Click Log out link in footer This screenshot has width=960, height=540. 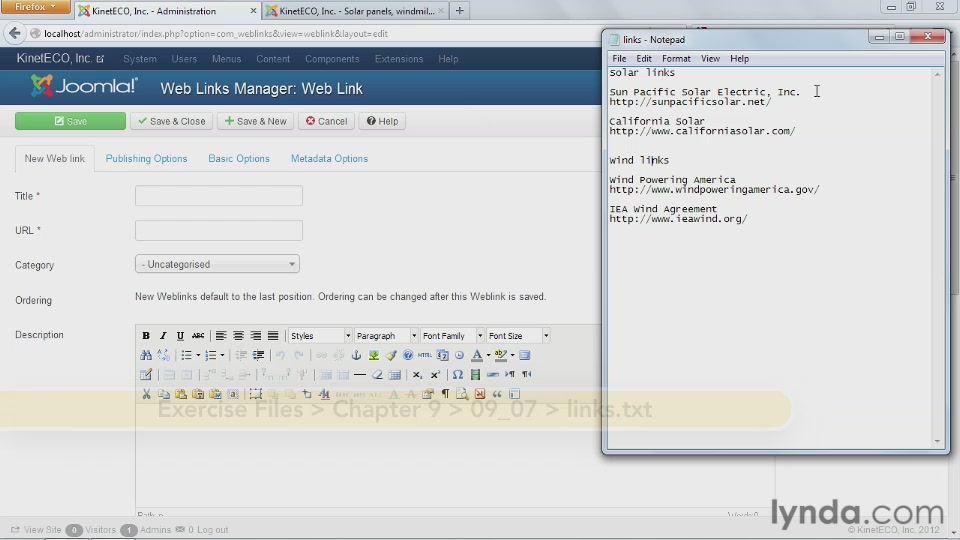click(x=212, y=530)
